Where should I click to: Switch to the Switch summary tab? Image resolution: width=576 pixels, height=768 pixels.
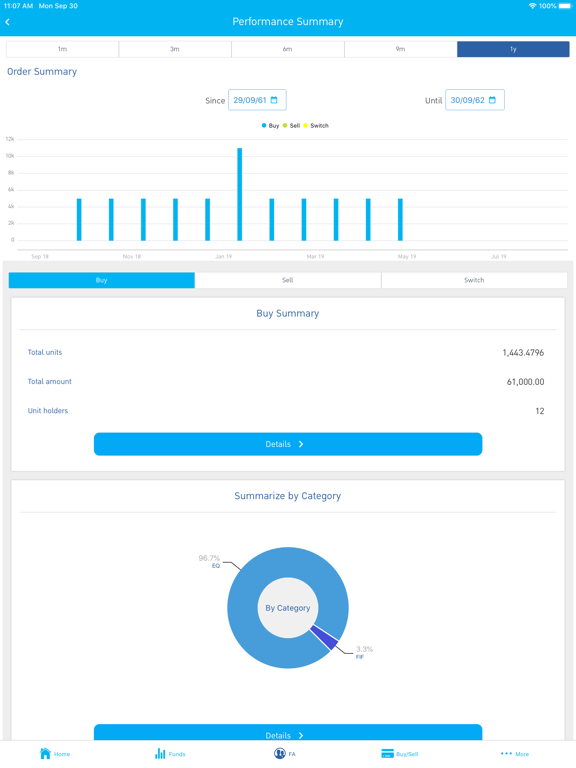coord(474,280)
